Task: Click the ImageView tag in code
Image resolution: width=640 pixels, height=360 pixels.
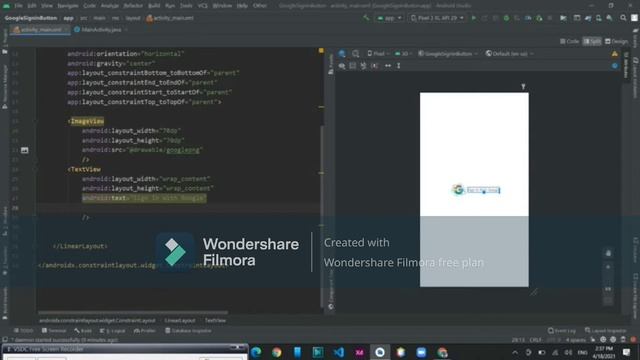Action: pos(87,121)
